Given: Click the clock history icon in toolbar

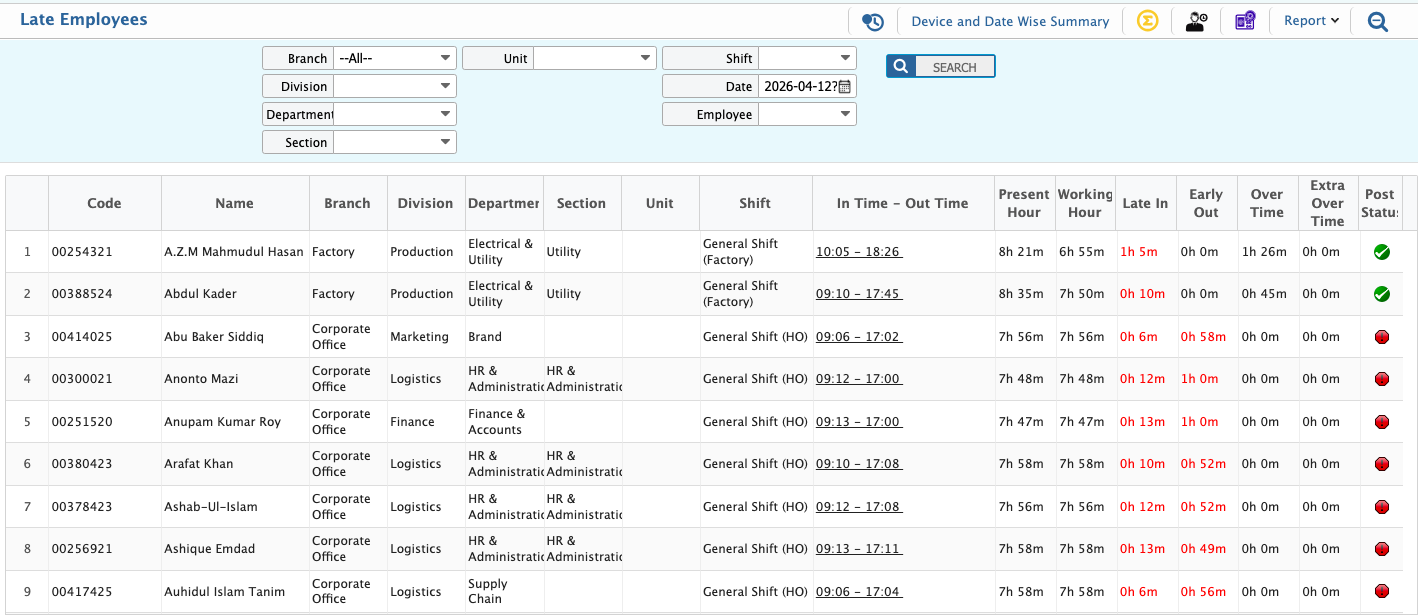Looking at the screenshot, I should (x=872, y=21).
